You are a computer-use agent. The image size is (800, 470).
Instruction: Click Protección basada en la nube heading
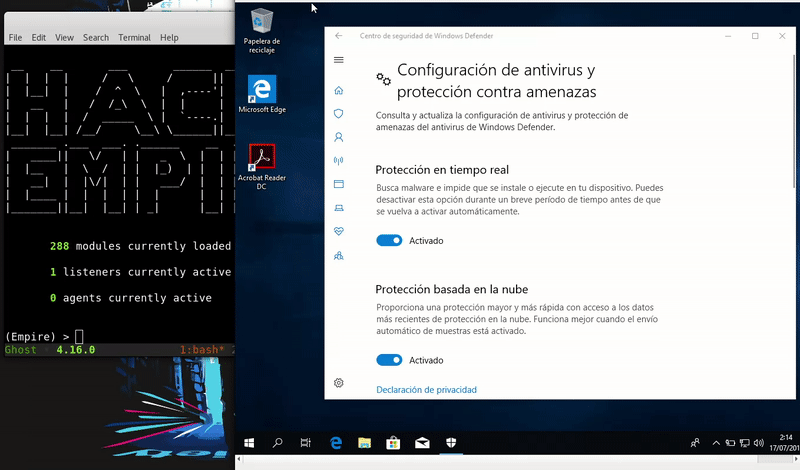[452, 289]
